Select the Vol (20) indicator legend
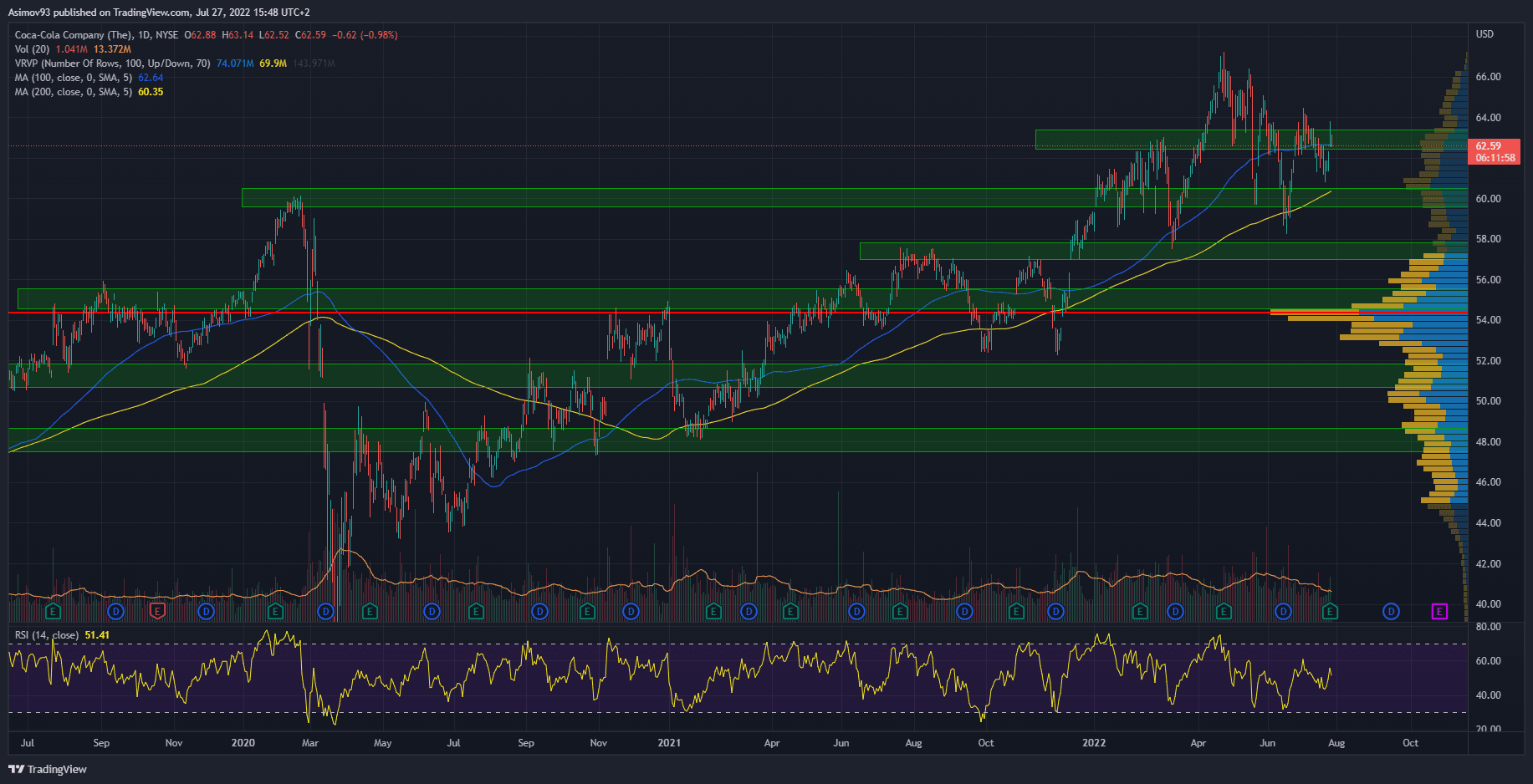This screenshot has height=784, width=1533. pos(32,49)
